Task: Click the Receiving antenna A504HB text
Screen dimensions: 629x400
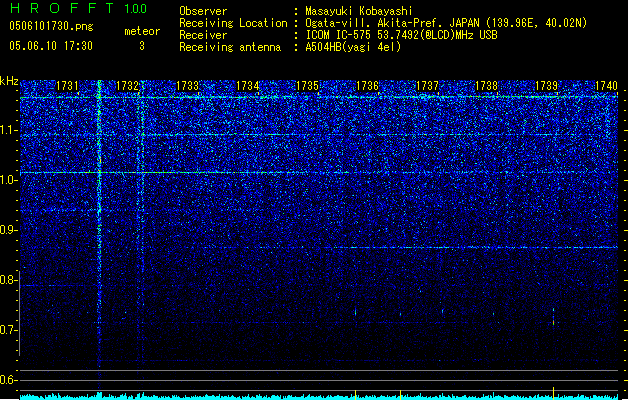Action: [353, 47]
